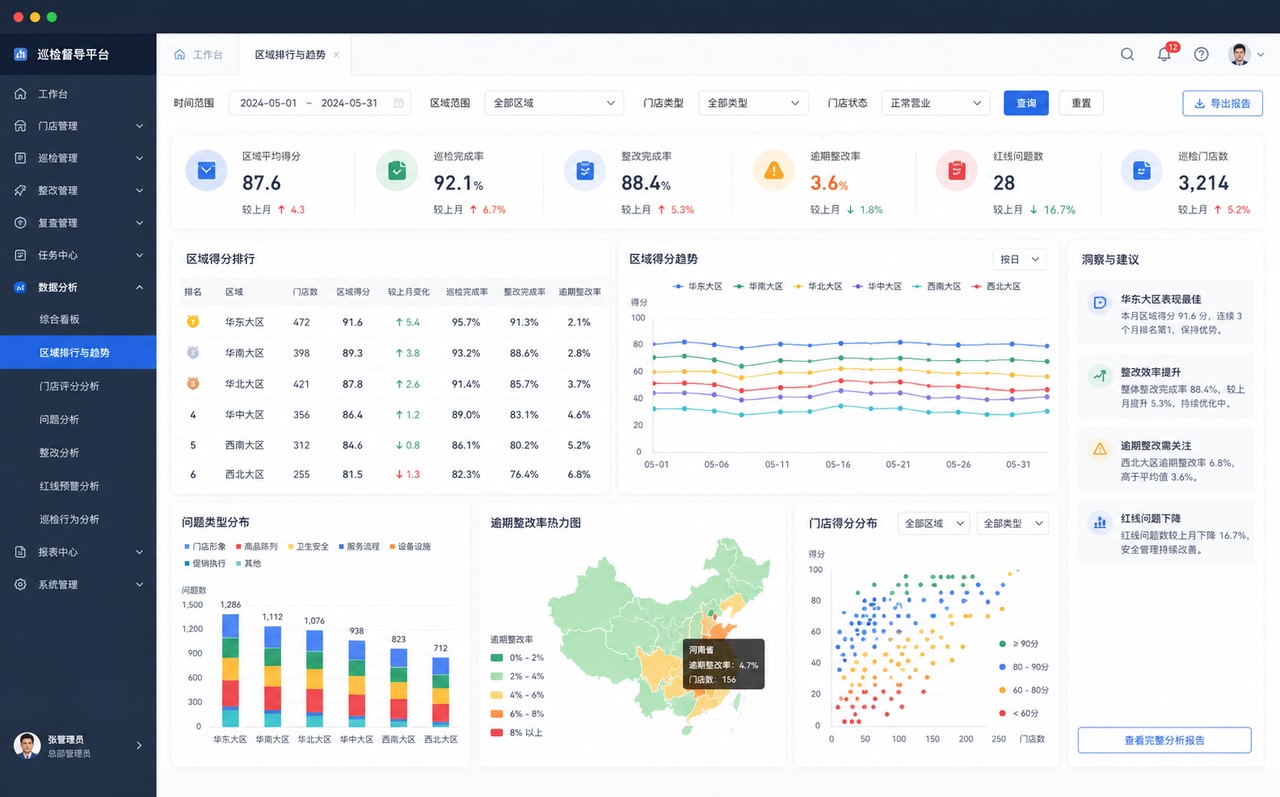Click the 逾期整改率 warning icon

[x=773, y=171]
